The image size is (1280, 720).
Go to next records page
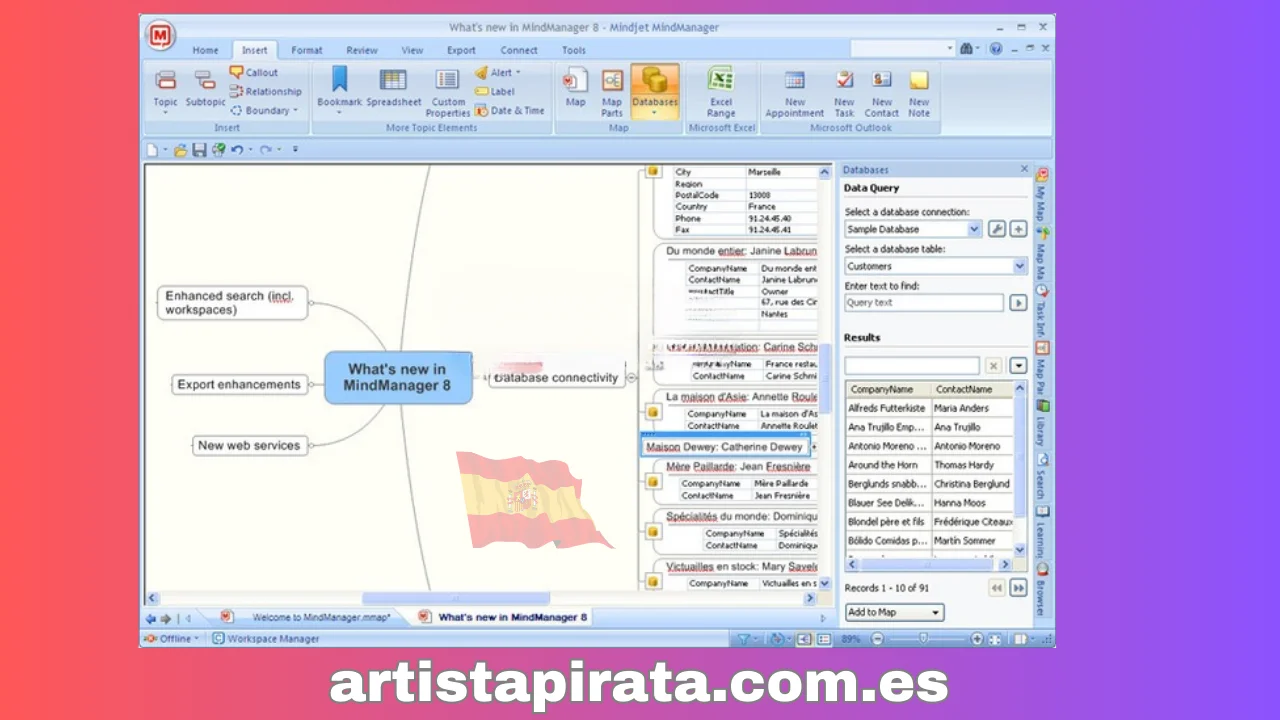(1018, 588)
